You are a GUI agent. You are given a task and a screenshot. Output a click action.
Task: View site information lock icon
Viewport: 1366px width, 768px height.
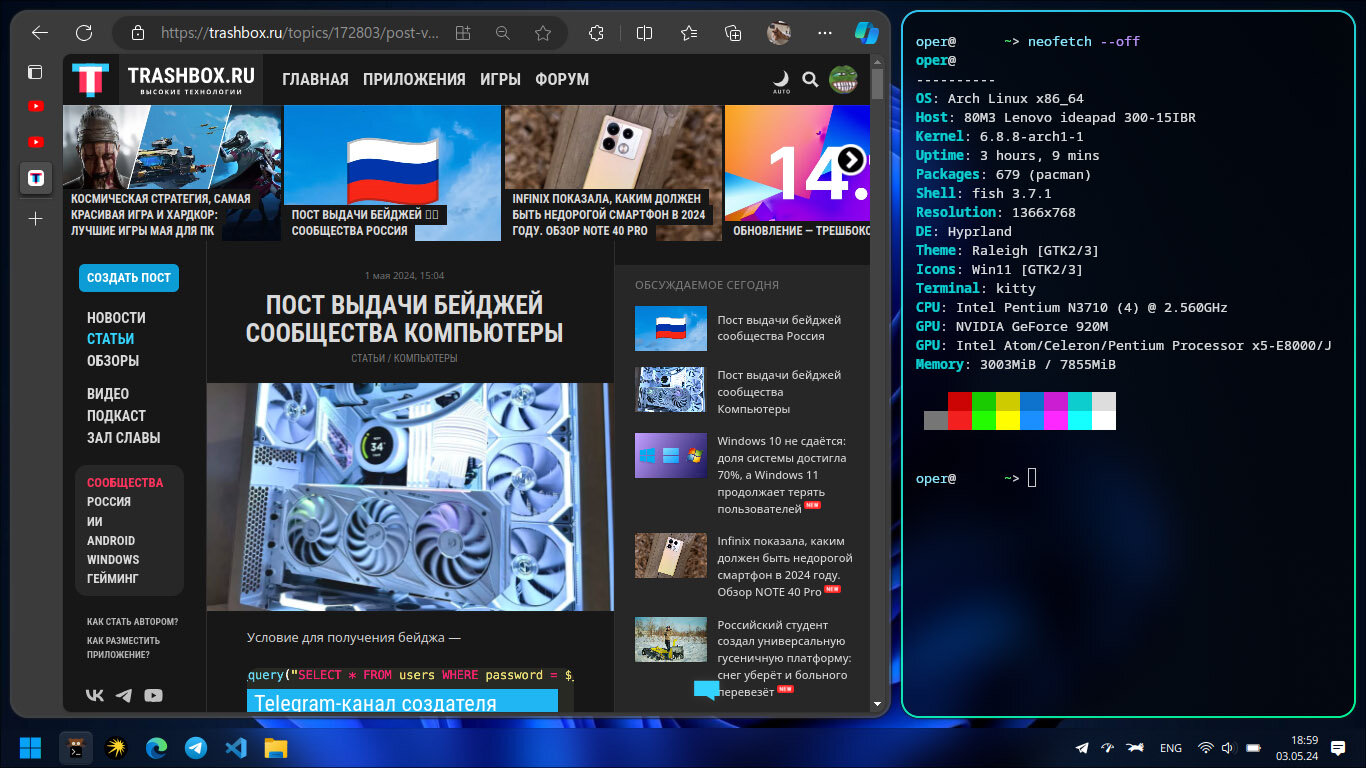(138, 33)
